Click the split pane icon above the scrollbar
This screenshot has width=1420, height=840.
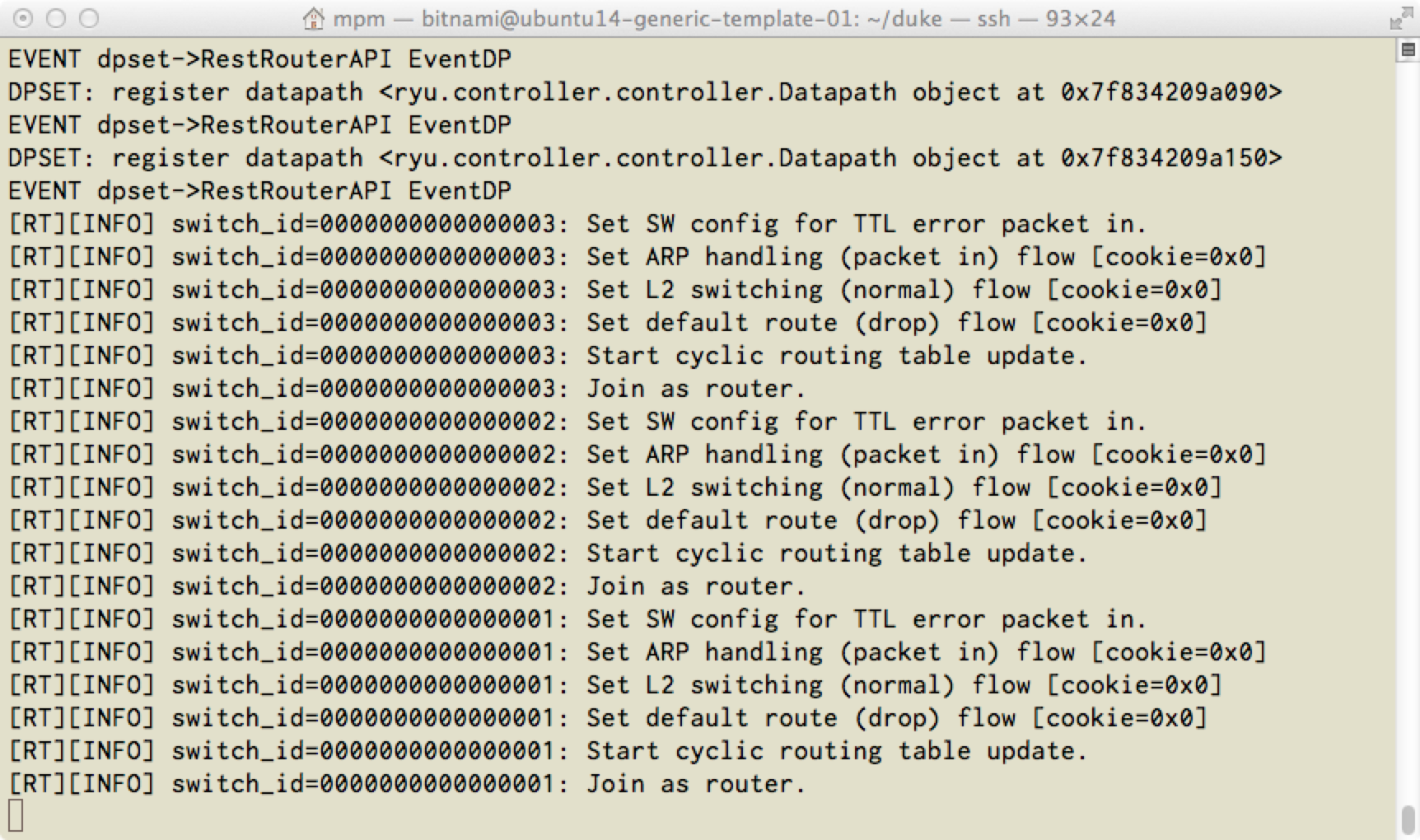pos(1407,51)
